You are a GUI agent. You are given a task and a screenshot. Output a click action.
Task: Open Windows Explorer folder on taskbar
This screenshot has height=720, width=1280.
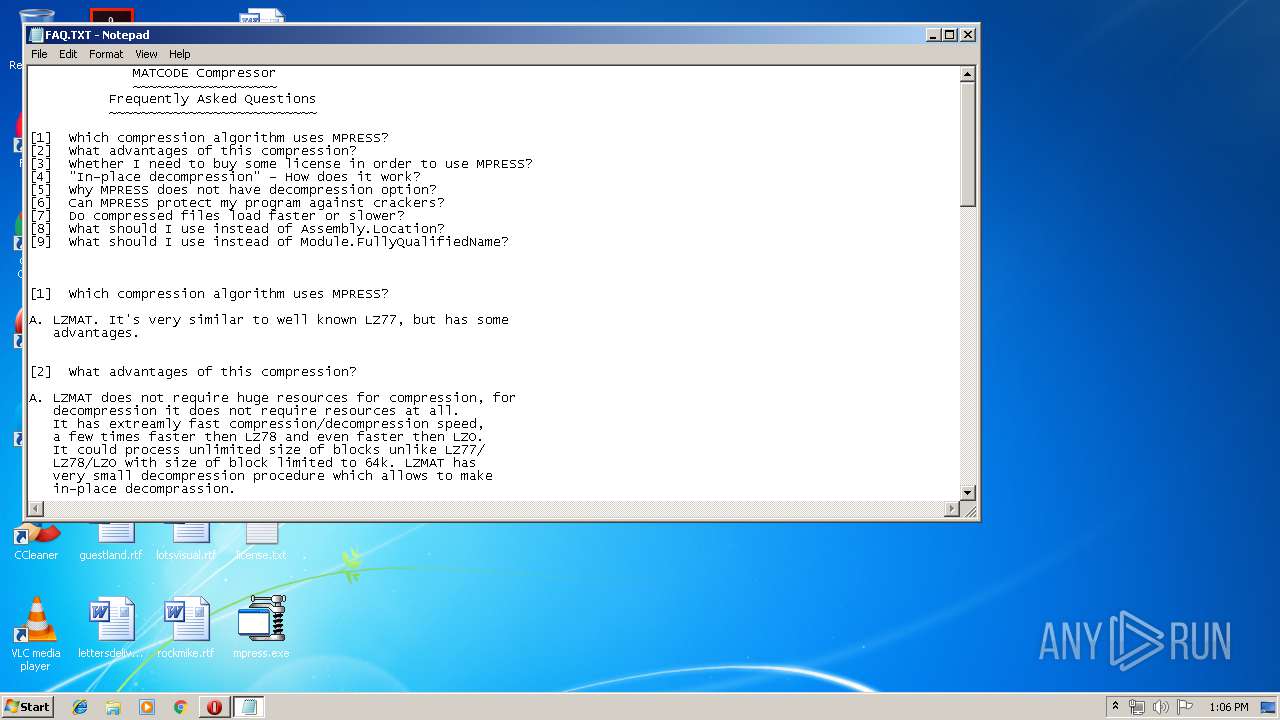pyautogui.click(x=113, y=707)
